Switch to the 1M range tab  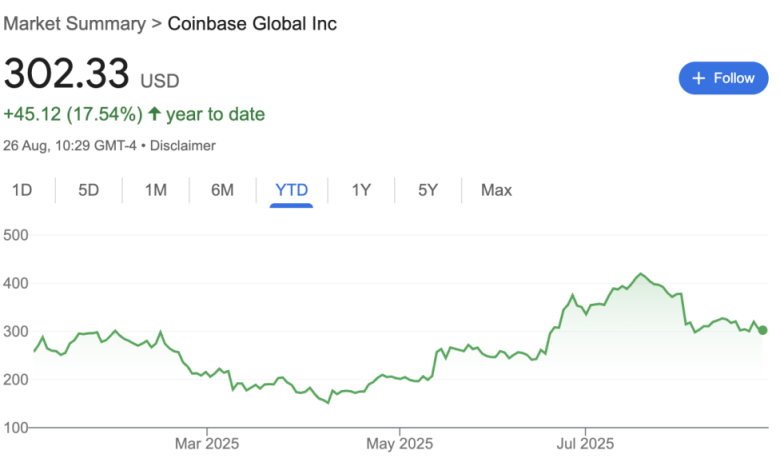(156, 190)
